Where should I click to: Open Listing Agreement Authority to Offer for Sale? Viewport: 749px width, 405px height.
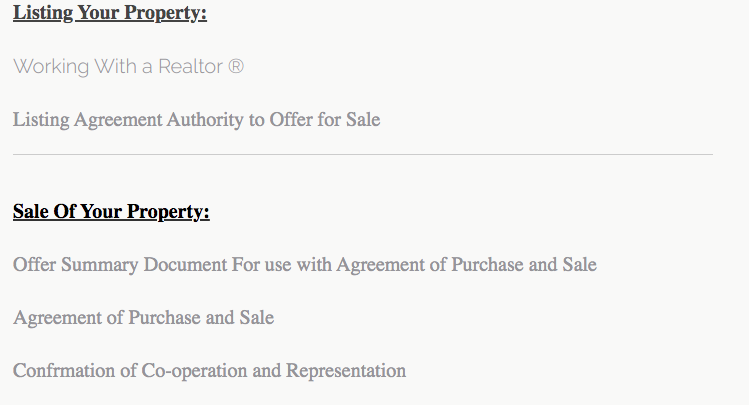196,120
